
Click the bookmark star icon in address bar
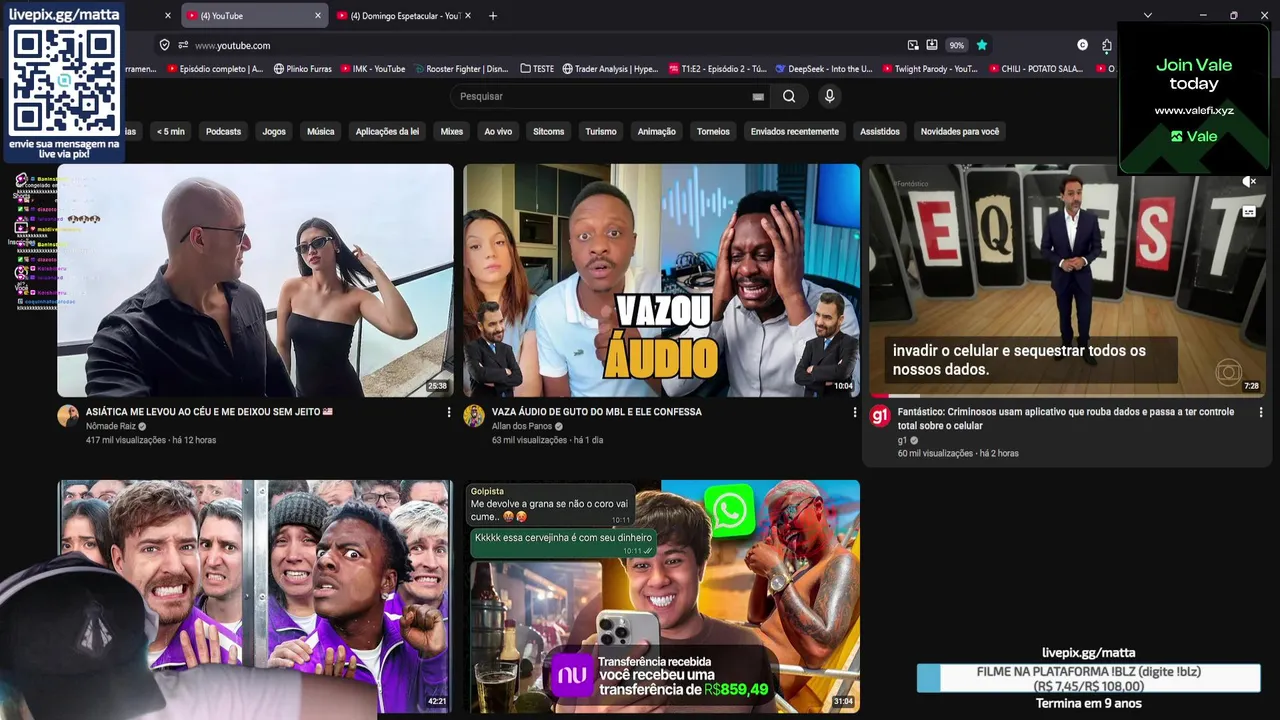pos(982,45)
